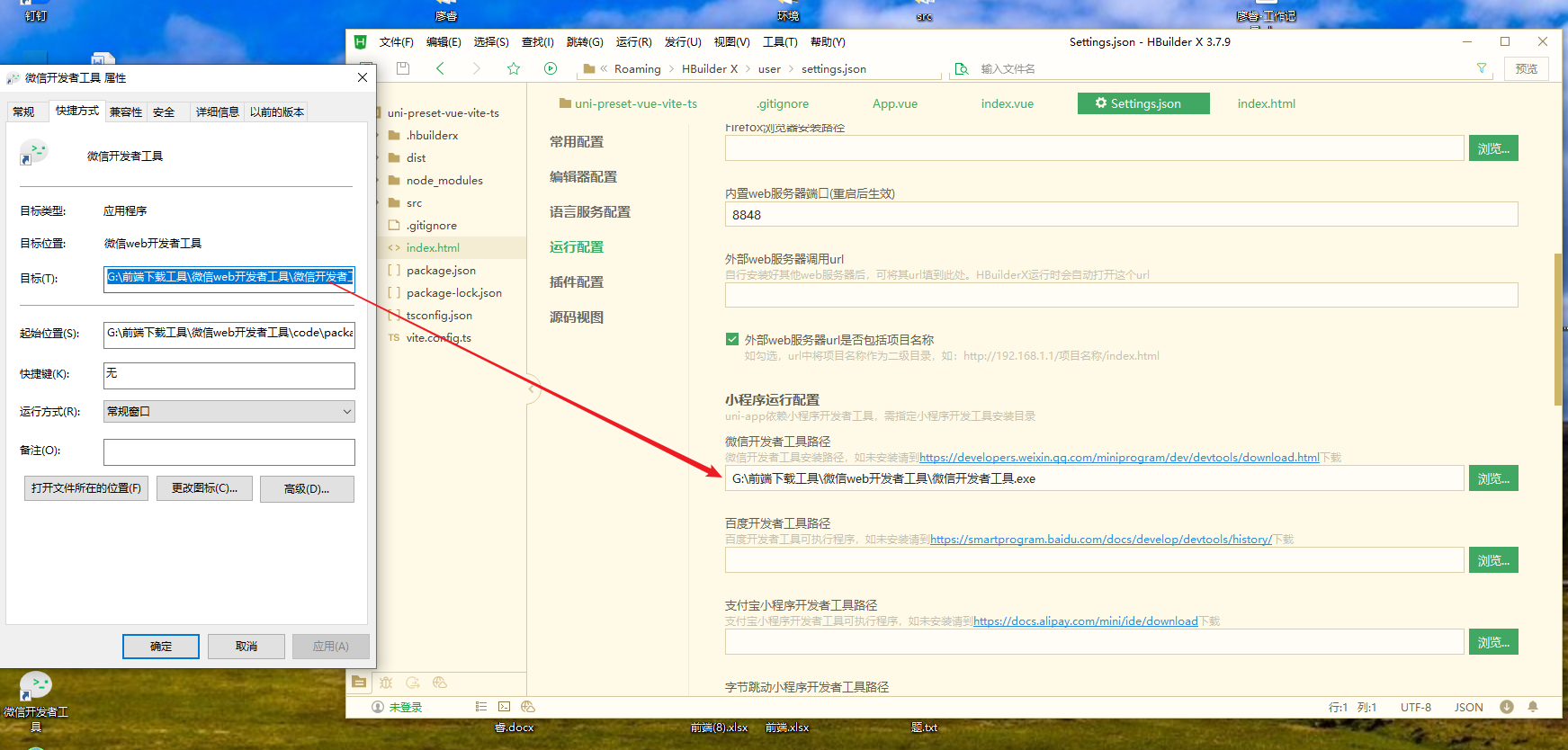
Task: Click the download update icon in status bar
Action: [x=1507, y=707]
